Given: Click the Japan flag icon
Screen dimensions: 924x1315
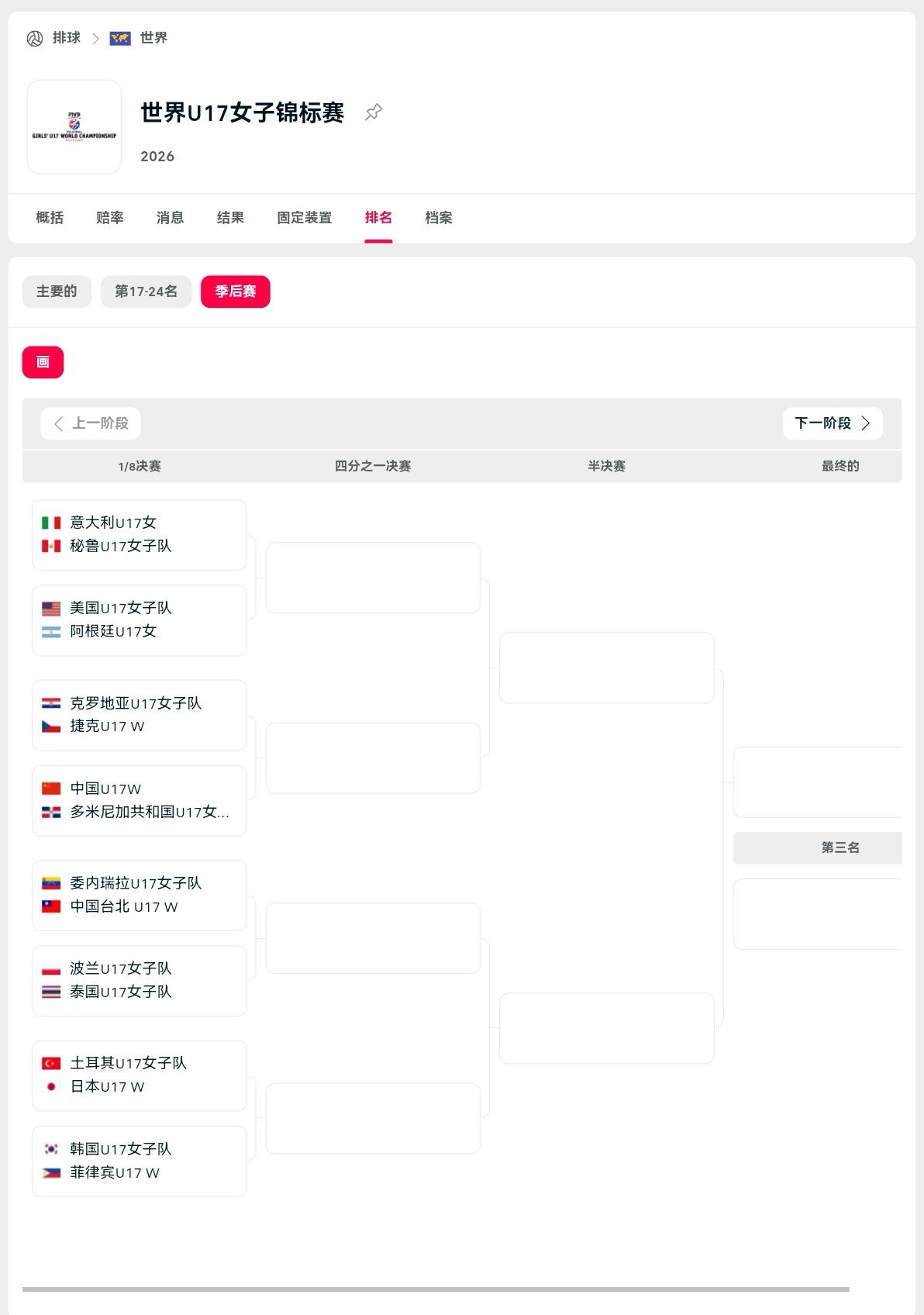Looking at the screenshot, I should coord(51,1087).
